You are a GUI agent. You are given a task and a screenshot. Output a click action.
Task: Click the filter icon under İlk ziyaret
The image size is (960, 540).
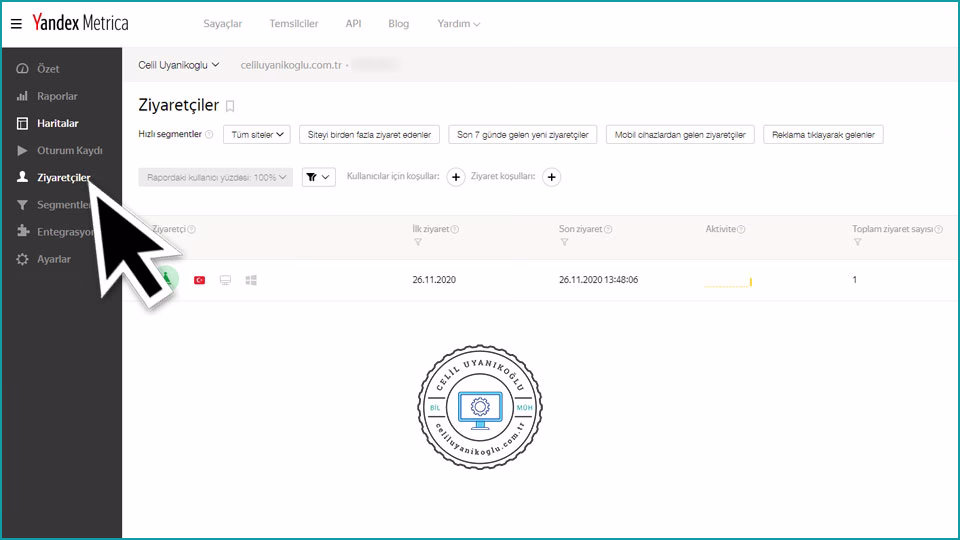[417, 242]
